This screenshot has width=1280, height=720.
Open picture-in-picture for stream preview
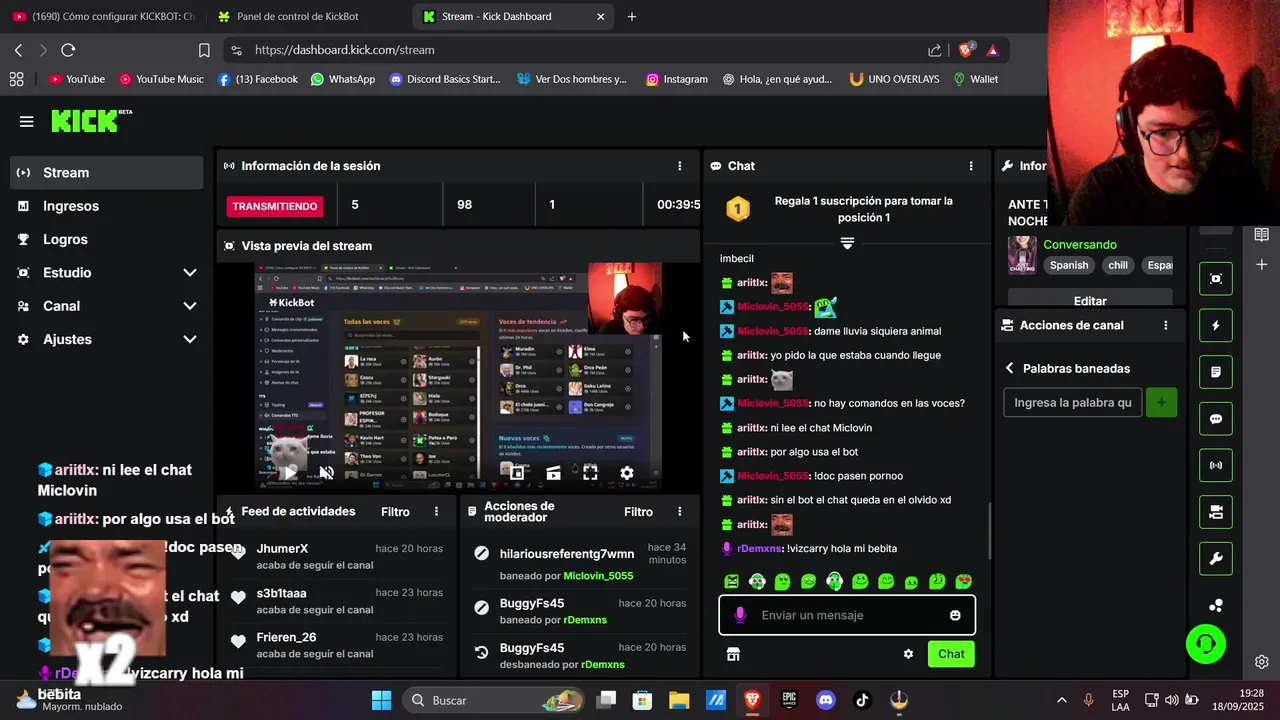517,473
